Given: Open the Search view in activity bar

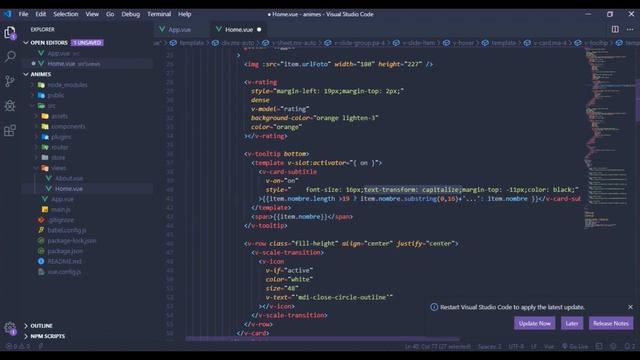Looking at the screenshot, I should point(10,56).
